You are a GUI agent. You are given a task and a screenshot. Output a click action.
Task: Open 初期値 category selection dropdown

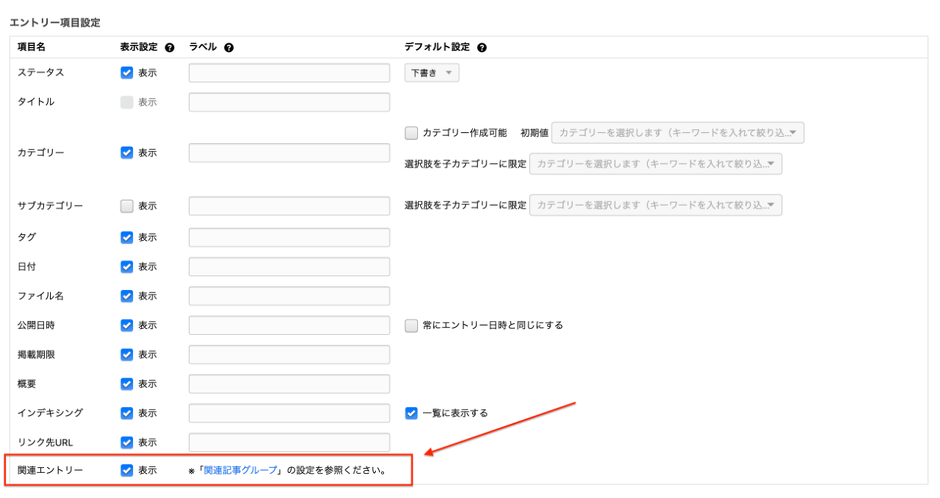(x=677, y=133)
